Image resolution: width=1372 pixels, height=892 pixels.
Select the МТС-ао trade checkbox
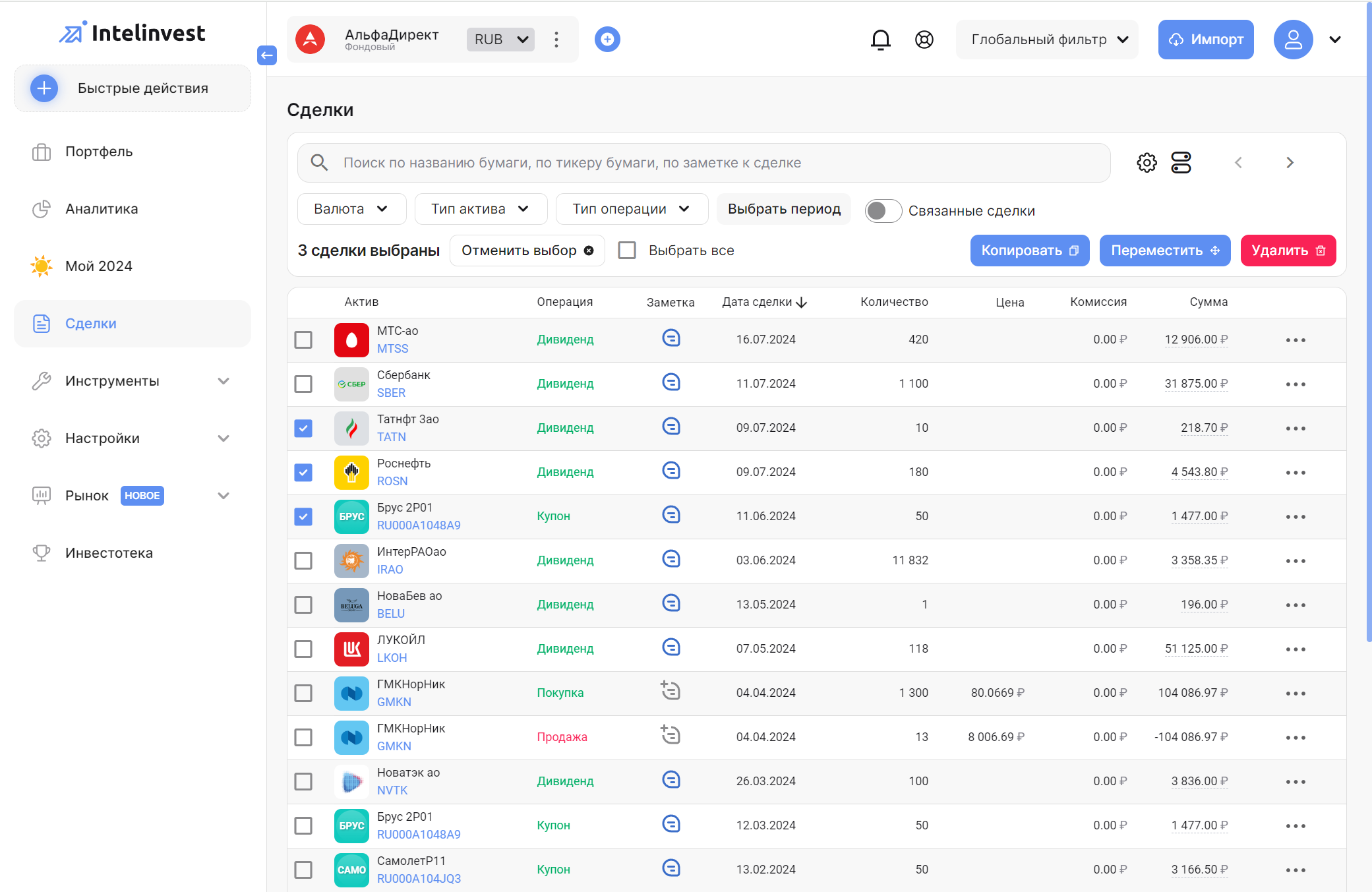(303, 340)
